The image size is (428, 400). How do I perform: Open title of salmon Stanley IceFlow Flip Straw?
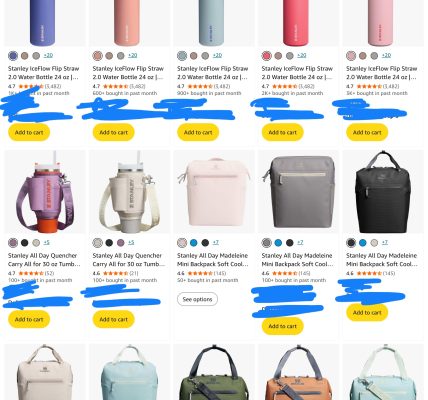[128, 73]
